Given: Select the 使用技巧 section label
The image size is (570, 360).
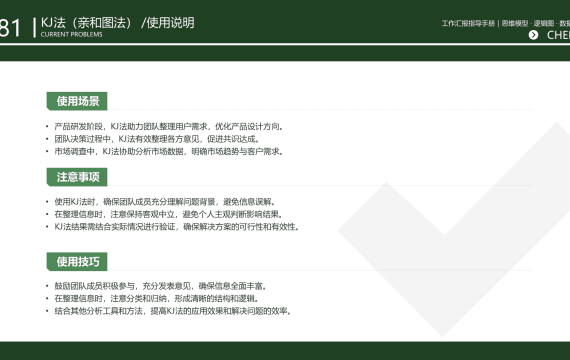Looking at the screenshot, I should pos(77,261).
